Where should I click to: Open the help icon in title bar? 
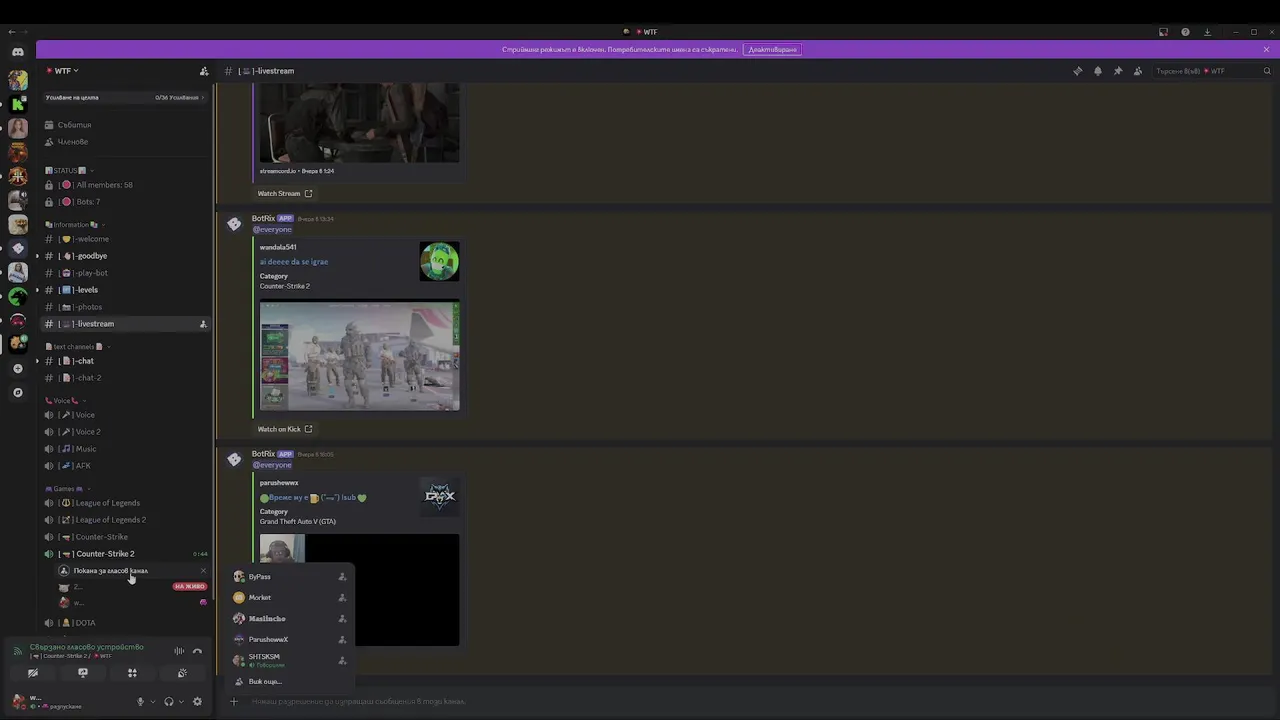1185,32
